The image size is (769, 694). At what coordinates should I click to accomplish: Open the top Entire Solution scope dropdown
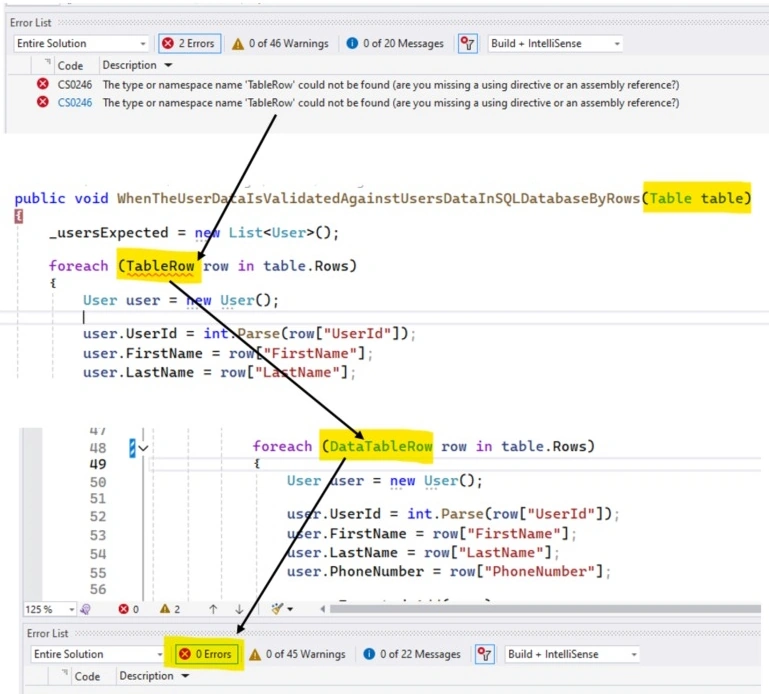pos(81,44)
